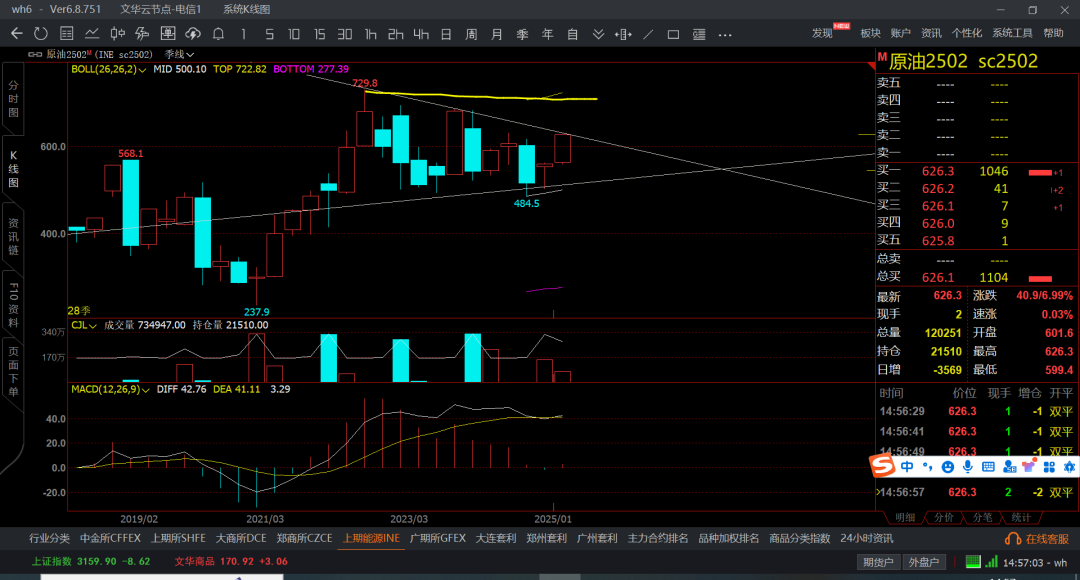The width and height of the screenshot is (1080, 580).
Task: Open the multi-period chart icon in toolbar
Action: click(143, 33)
